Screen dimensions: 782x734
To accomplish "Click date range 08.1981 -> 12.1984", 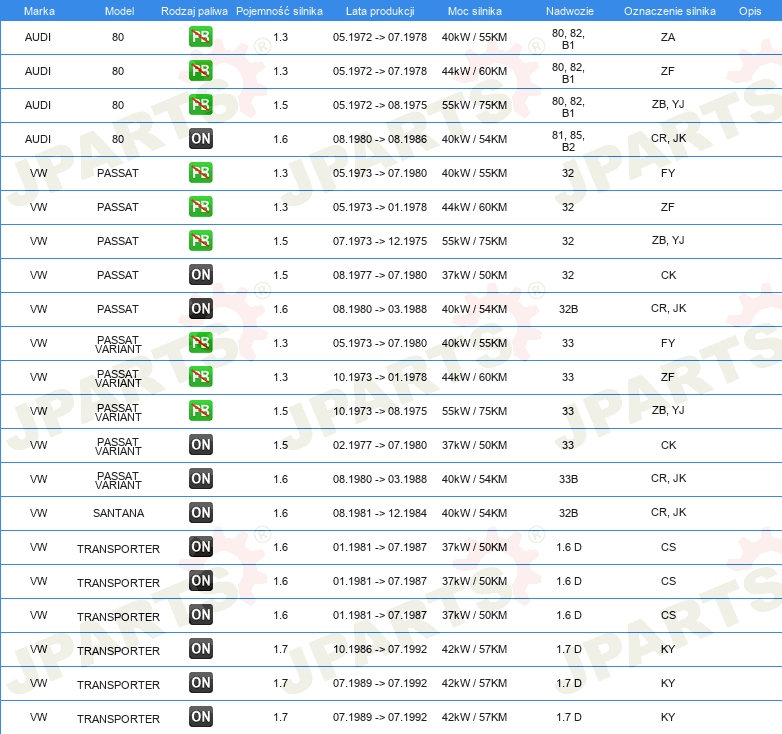I will click(x=380, y=513).
